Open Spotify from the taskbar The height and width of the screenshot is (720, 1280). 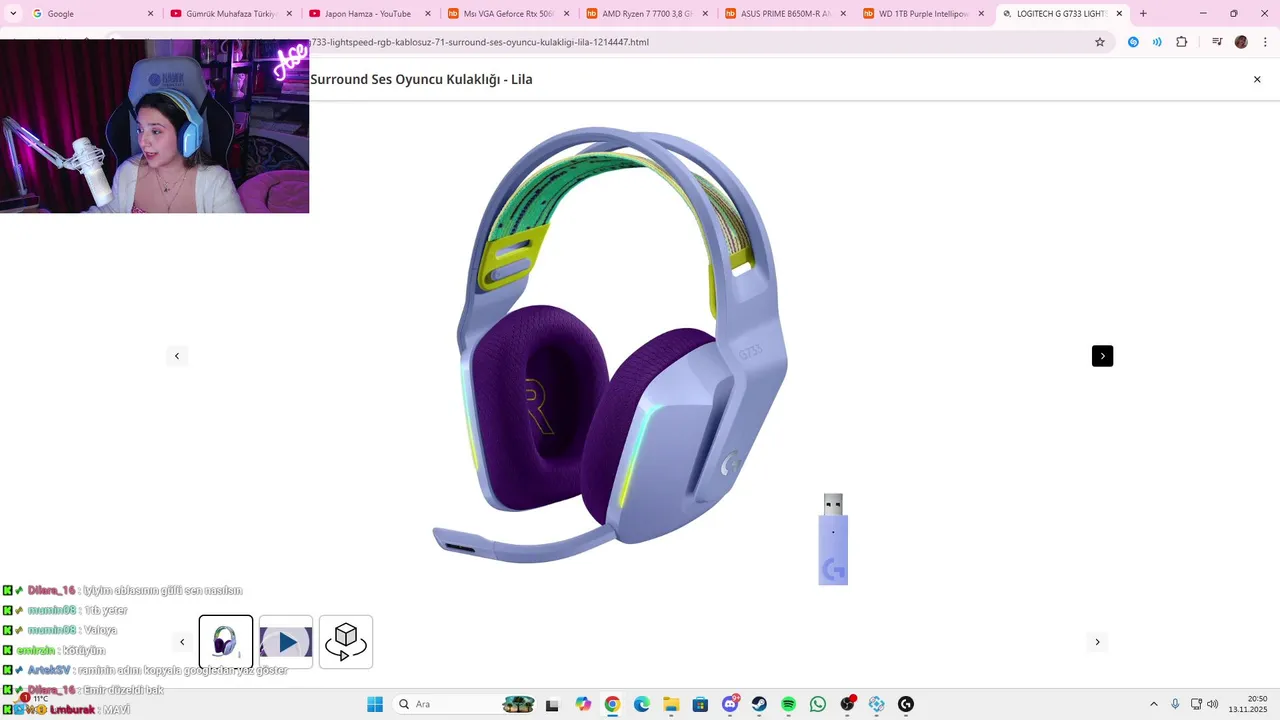coord(788,704)
